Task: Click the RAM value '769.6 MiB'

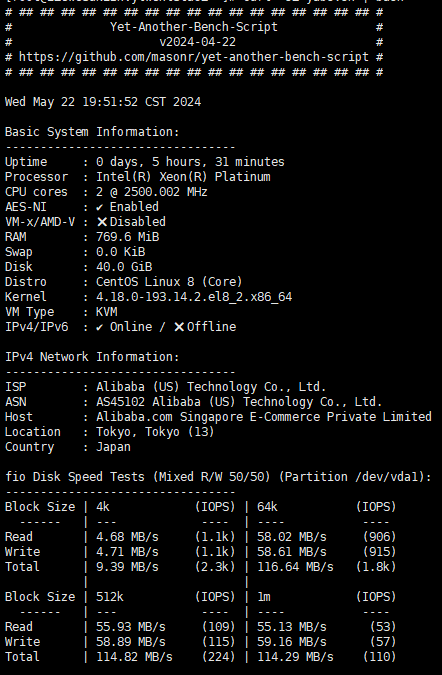Action: [x=127, y=237]
